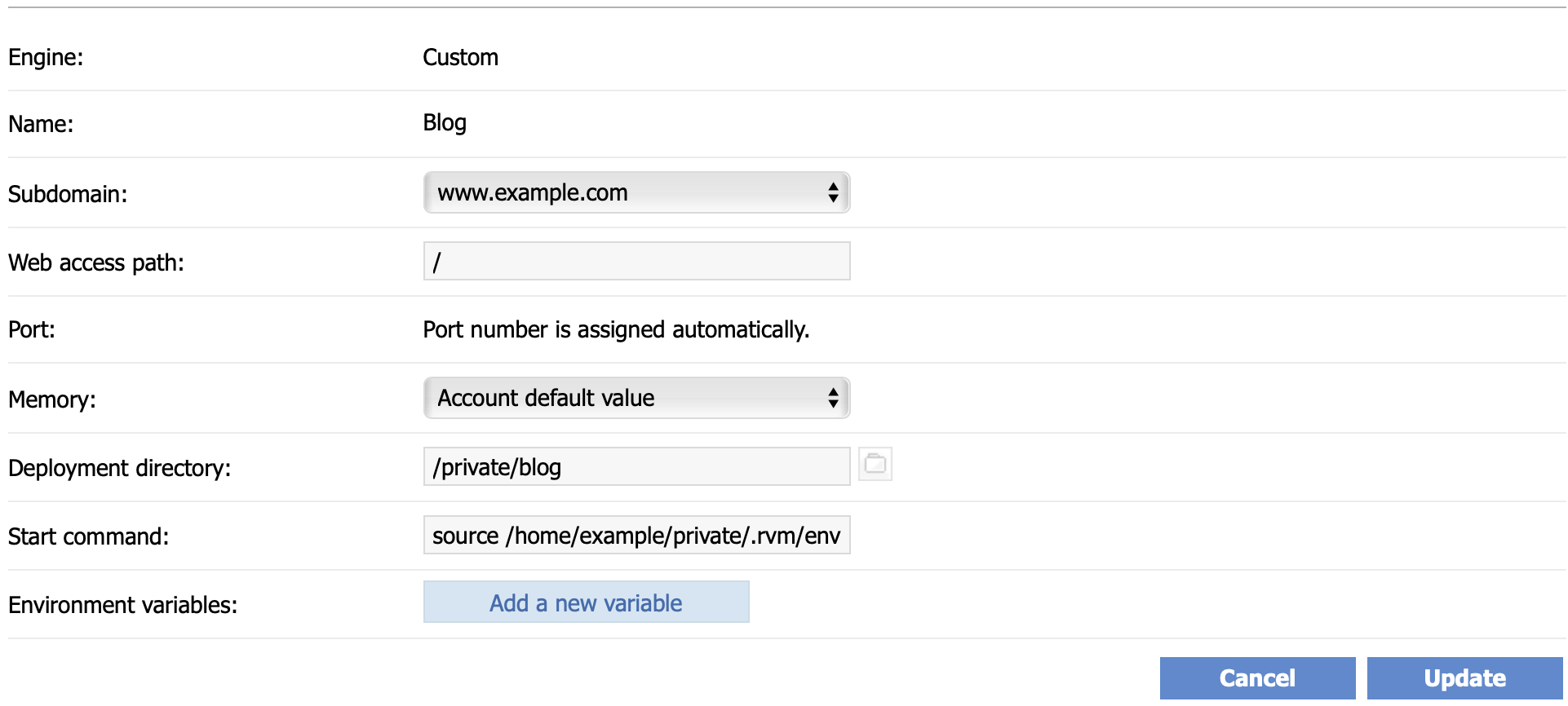Click the Start command input field
The height and width of the screenshot is (706, 1568).
click(636, 535)
